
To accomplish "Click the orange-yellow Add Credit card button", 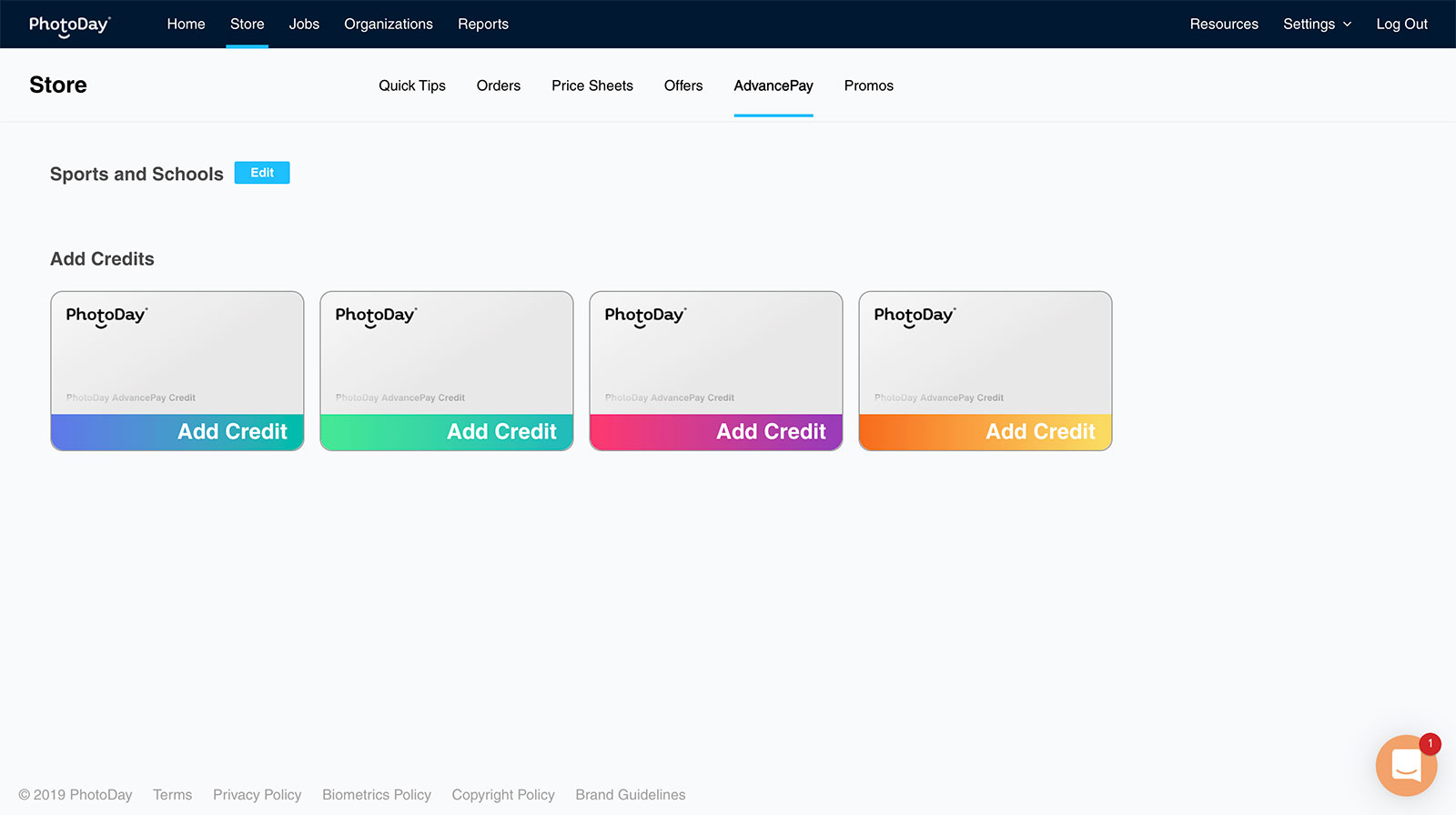I will [x=986, y=432].
